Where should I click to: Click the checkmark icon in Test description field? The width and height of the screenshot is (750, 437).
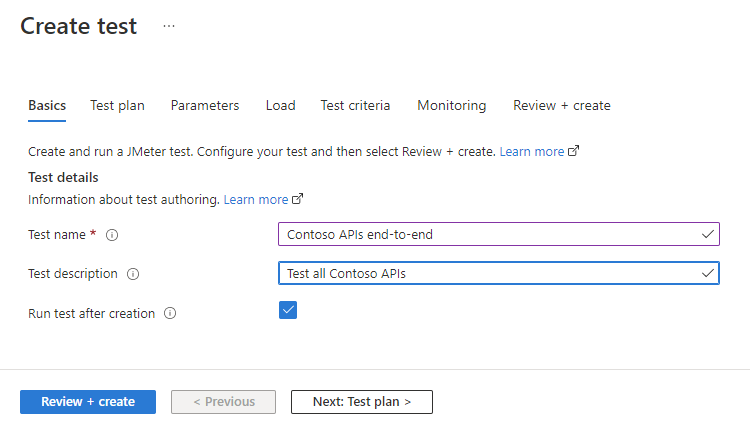[708, 273]
